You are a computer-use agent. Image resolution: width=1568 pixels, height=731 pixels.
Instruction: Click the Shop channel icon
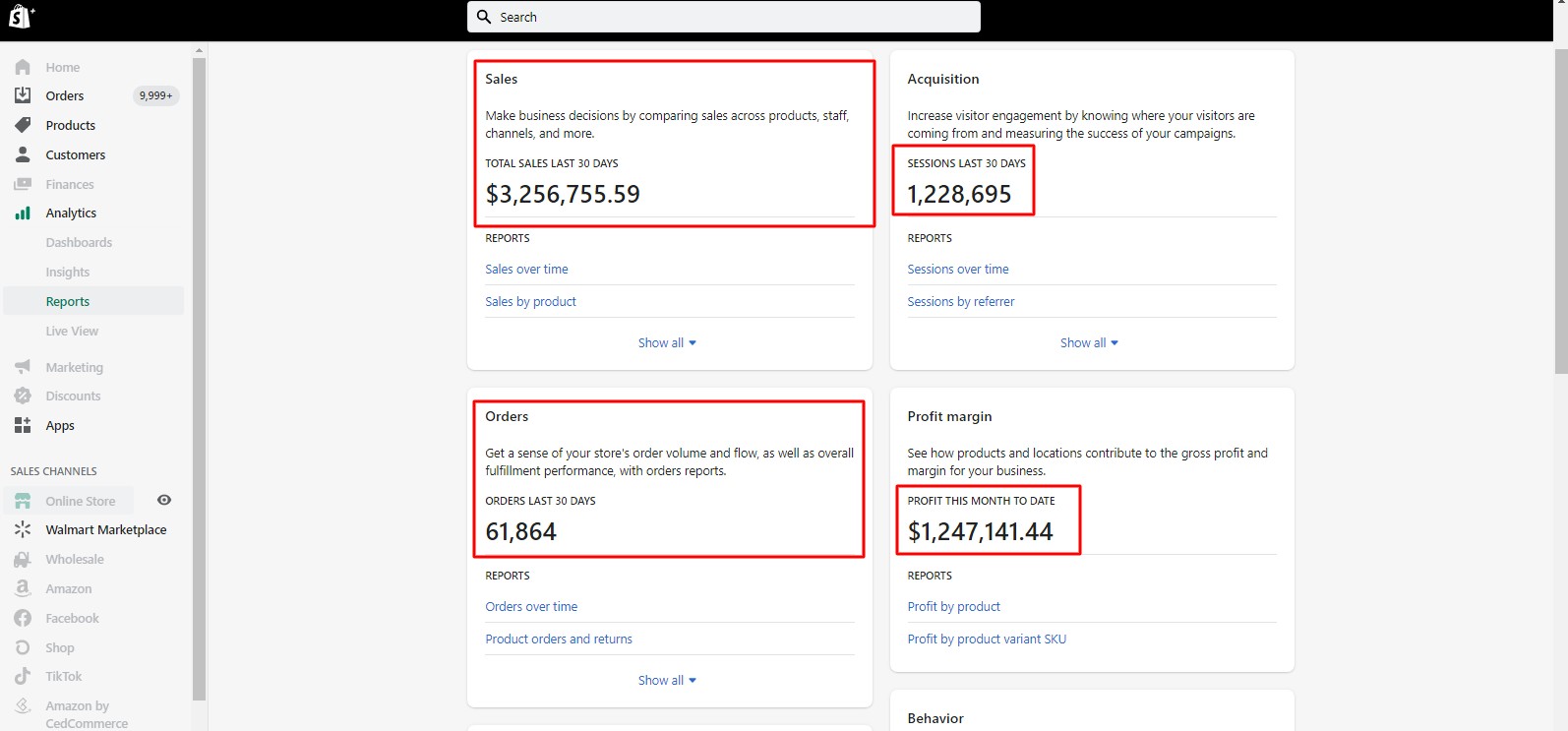pos(23,647)
